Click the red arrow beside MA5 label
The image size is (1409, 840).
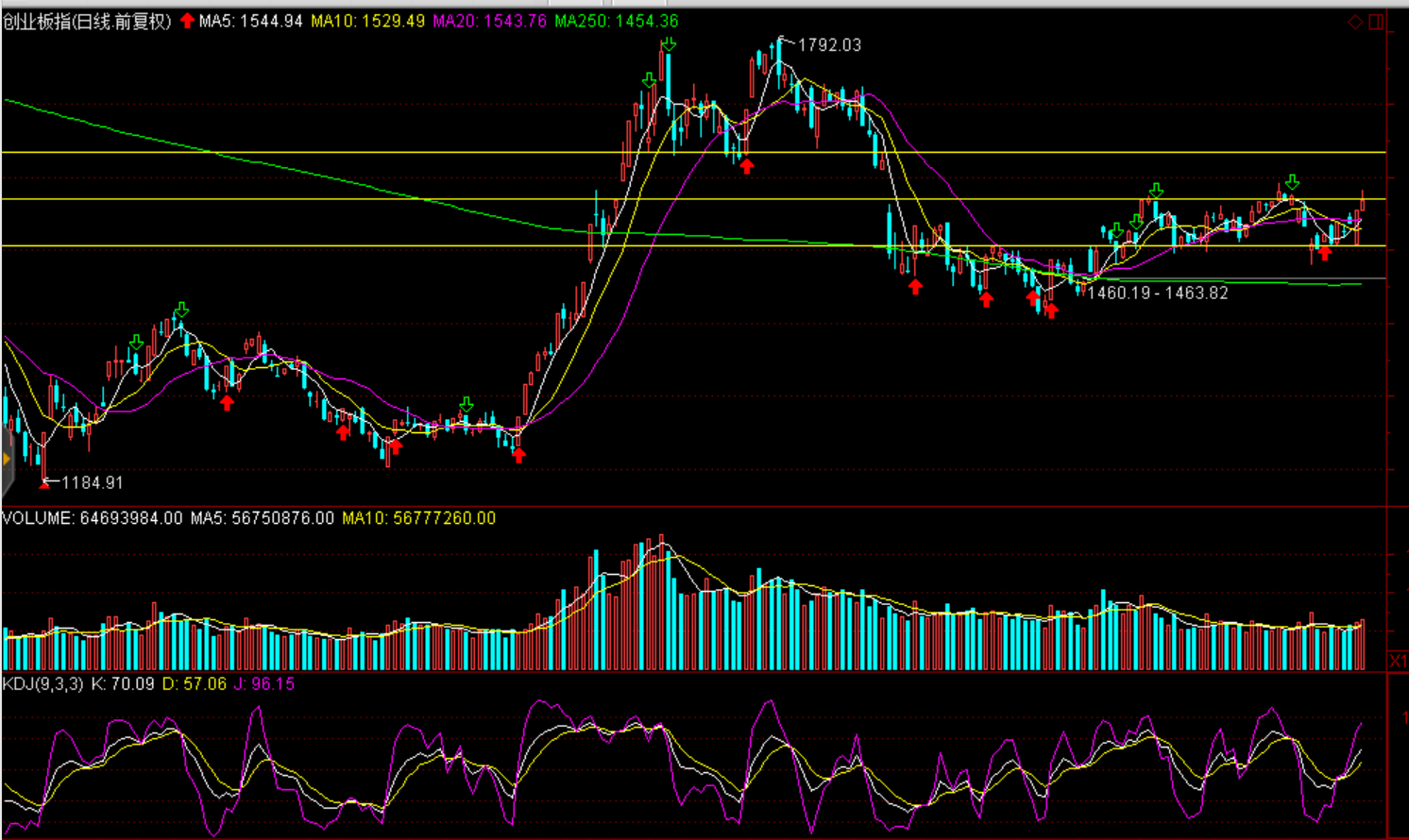(x=187, y=21)
